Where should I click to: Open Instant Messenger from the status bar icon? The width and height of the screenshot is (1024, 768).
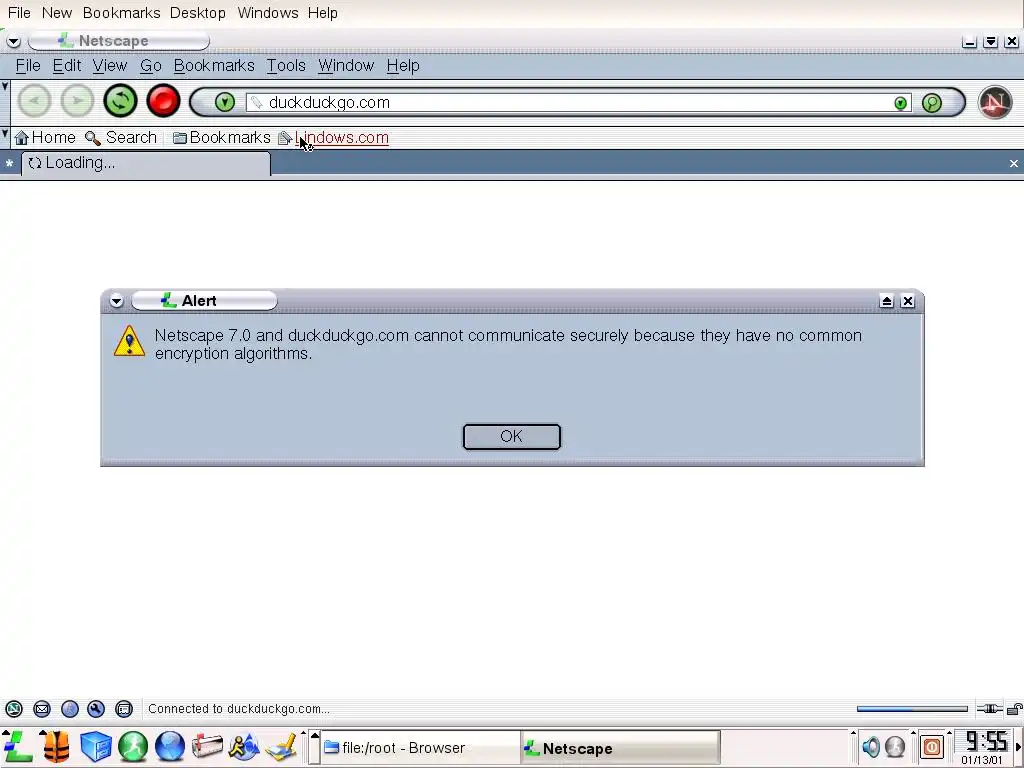(69, 709)
